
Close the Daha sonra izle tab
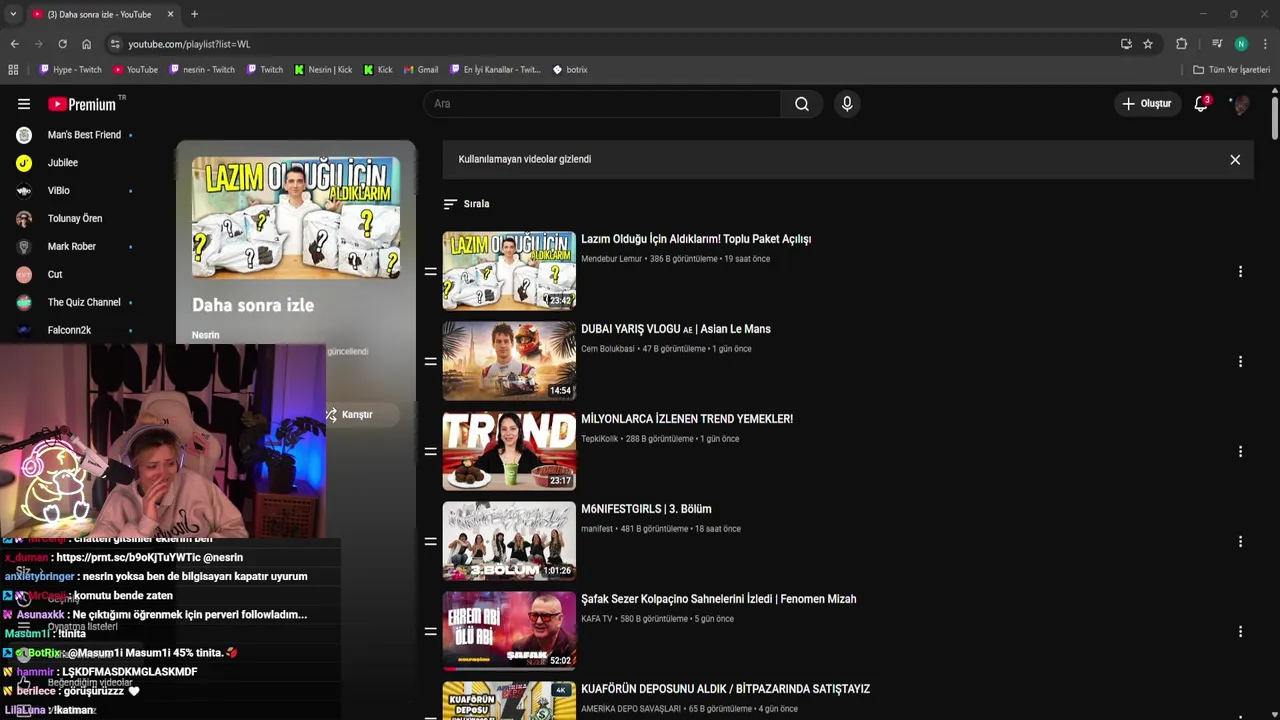coord(170,14)
